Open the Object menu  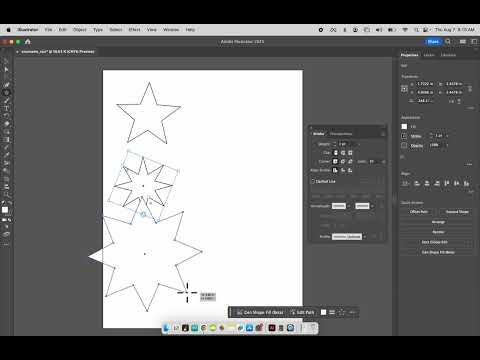coord(80,30)
